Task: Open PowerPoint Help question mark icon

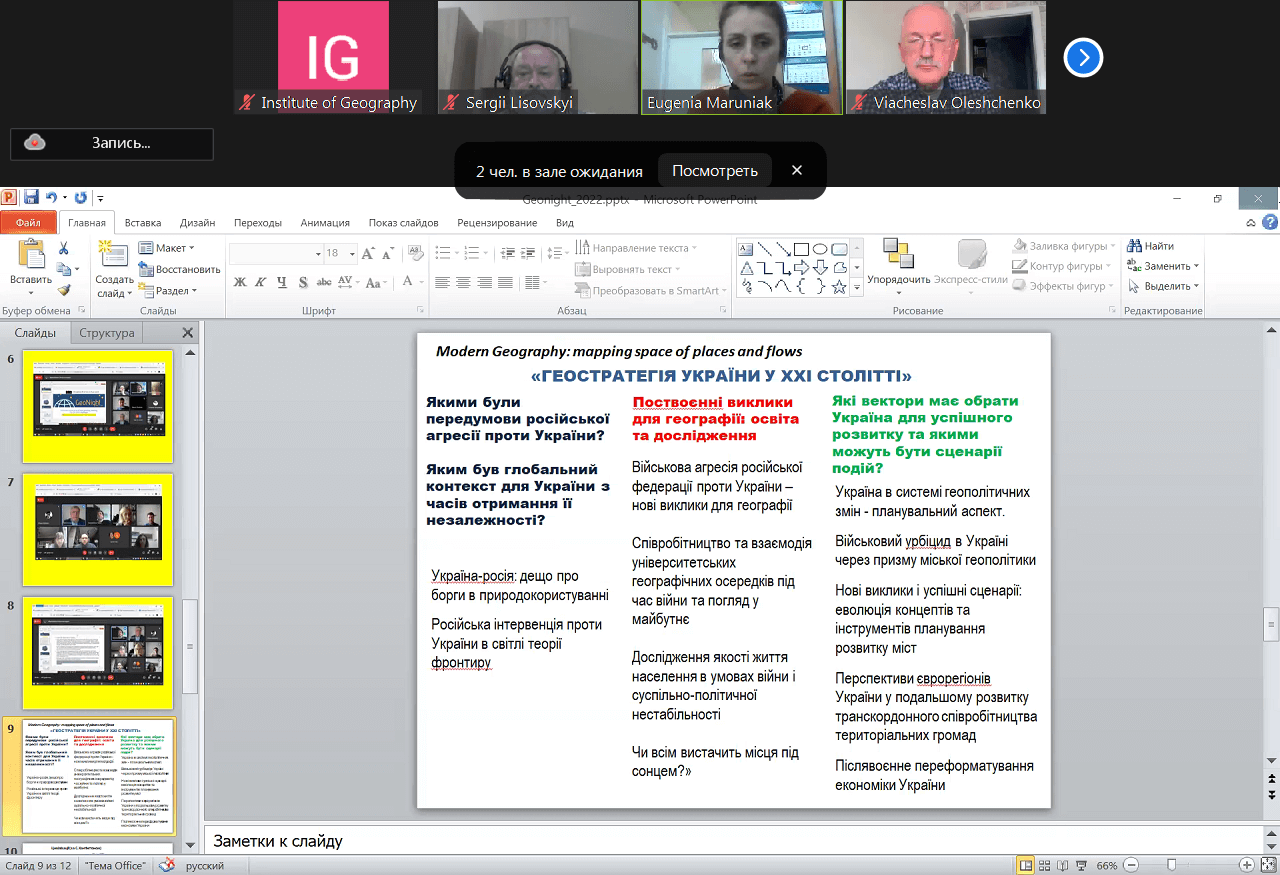Action: [x=1269, y=222]
